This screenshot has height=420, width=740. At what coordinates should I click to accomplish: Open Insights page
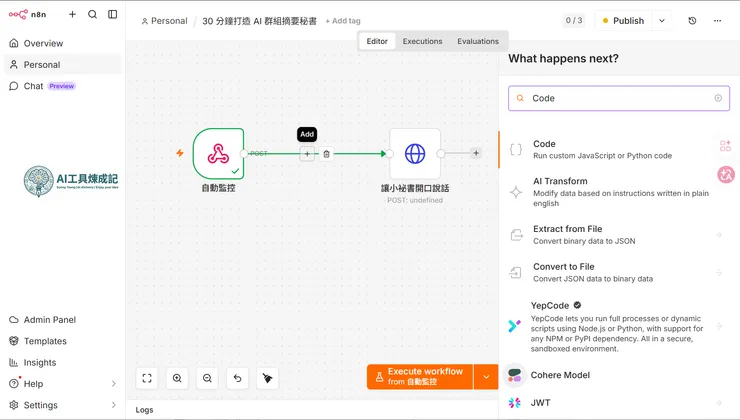(63, 362)
